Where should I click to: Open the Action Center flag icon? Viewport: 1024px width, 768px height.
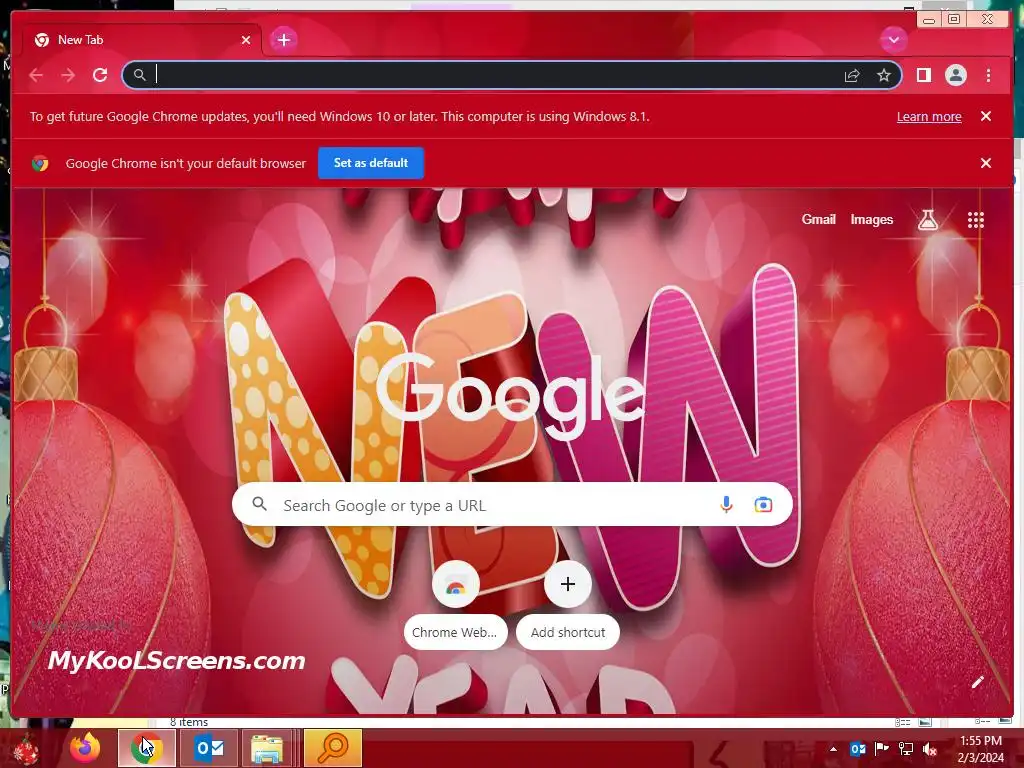click(882, 749)
